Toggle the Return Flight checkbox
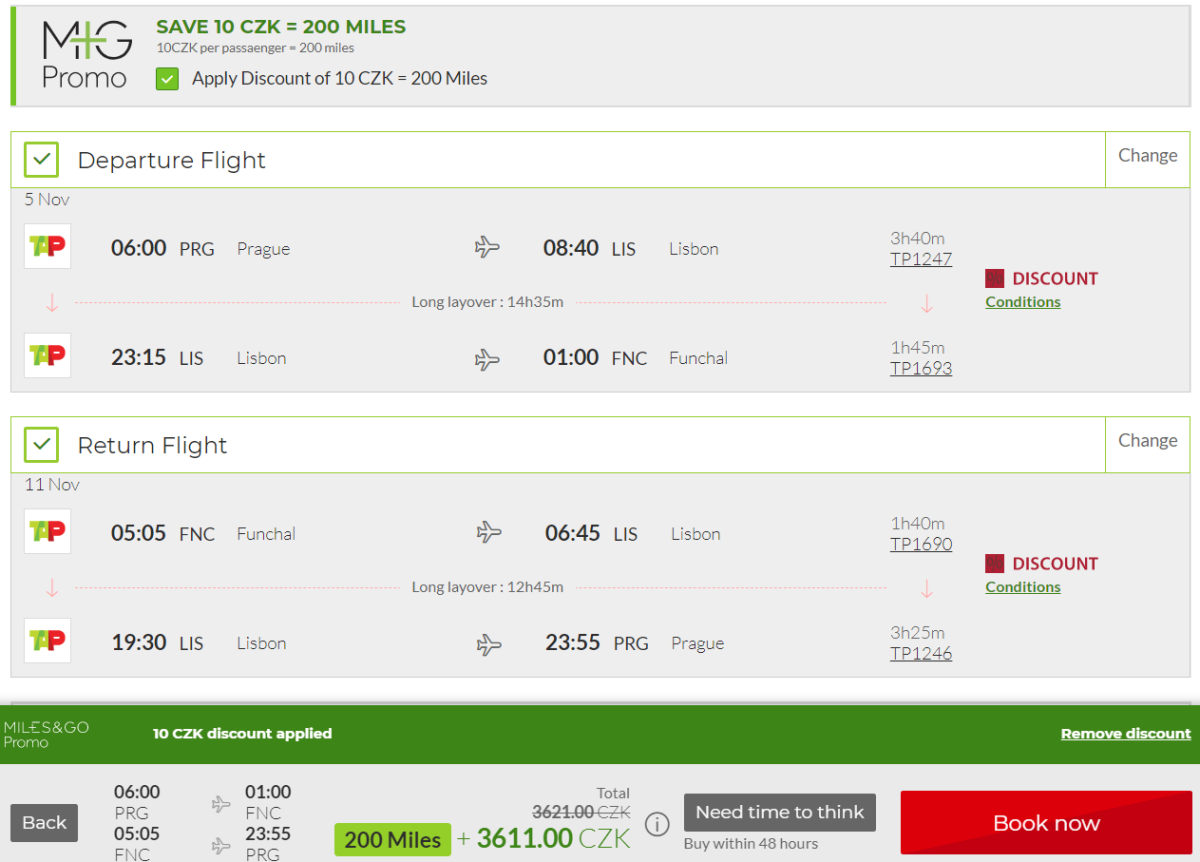 point(42,445)
